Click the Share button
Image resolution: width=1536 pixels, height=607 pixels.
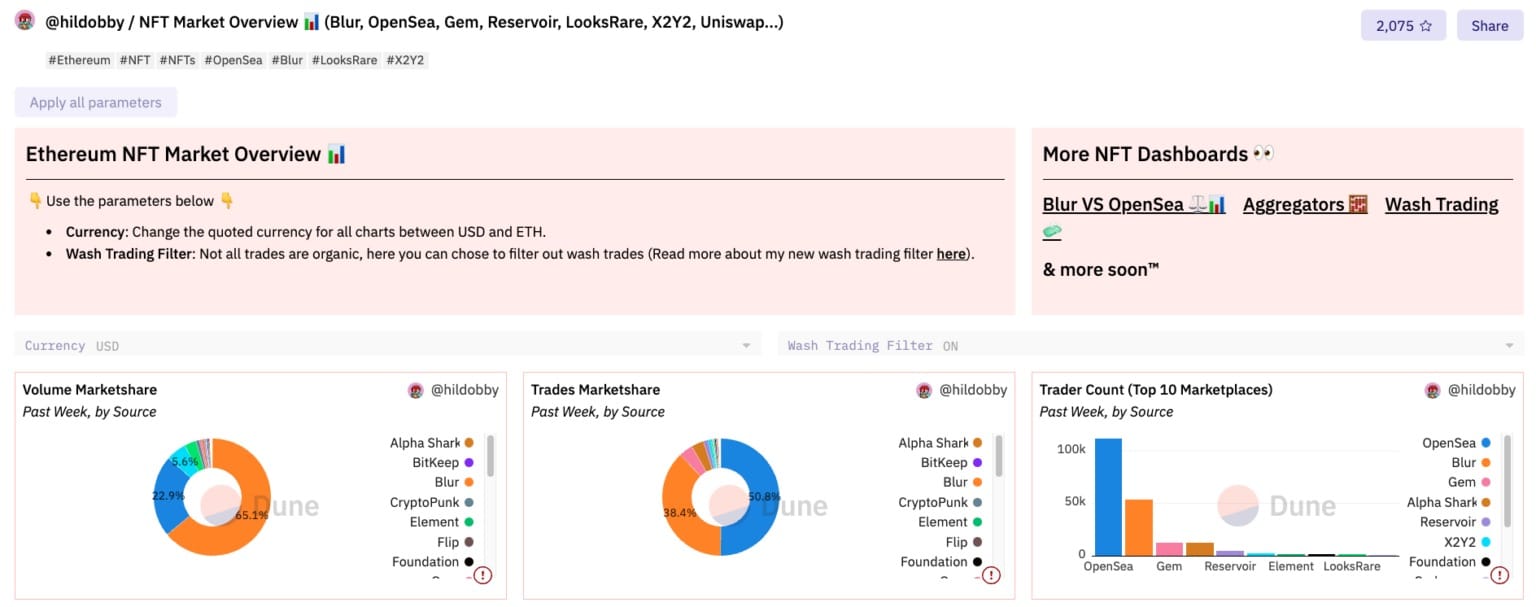click(1489, 26)
